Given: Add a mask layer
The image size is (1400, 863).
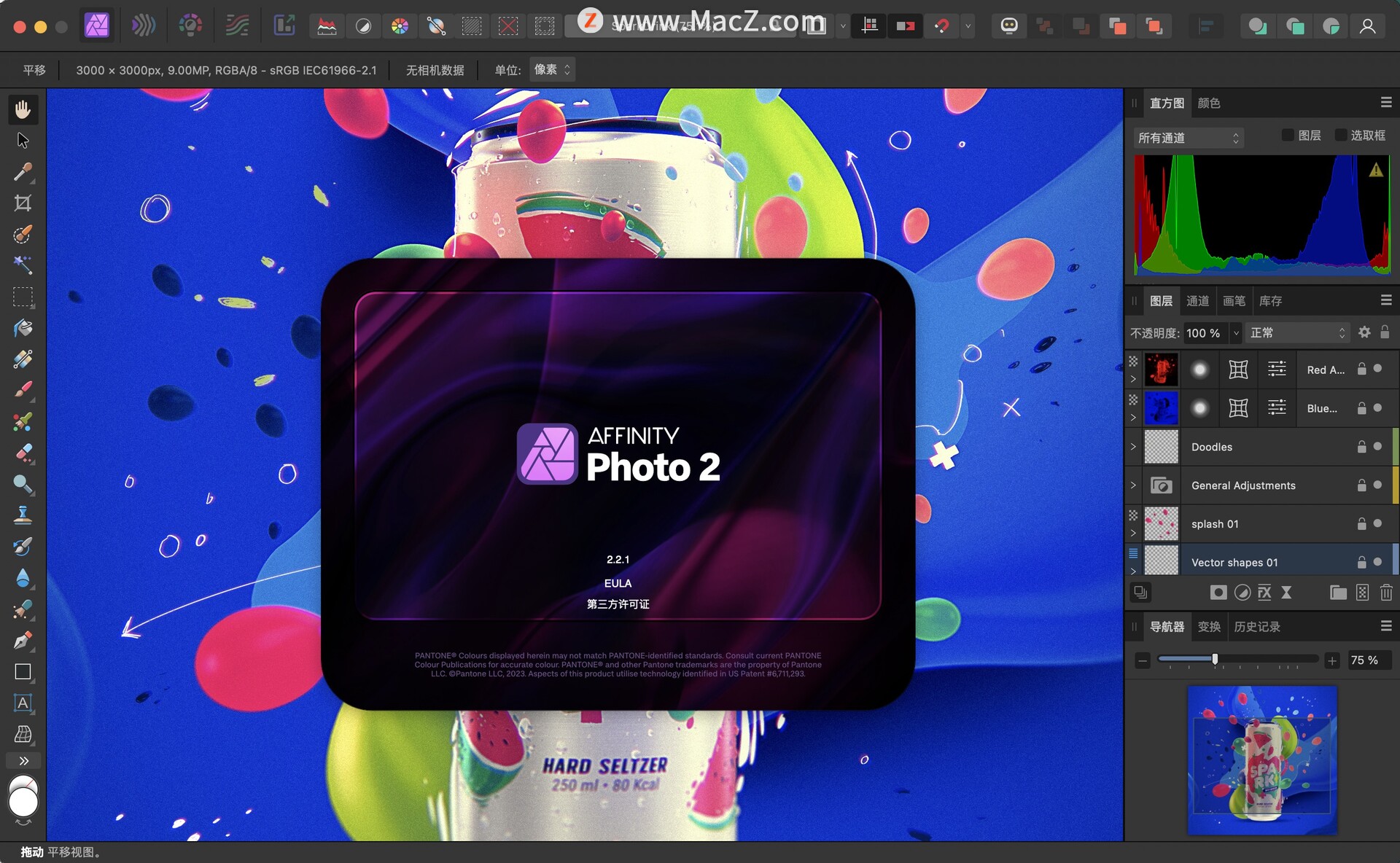Looking at the screenshot, I should (1218, 593).
